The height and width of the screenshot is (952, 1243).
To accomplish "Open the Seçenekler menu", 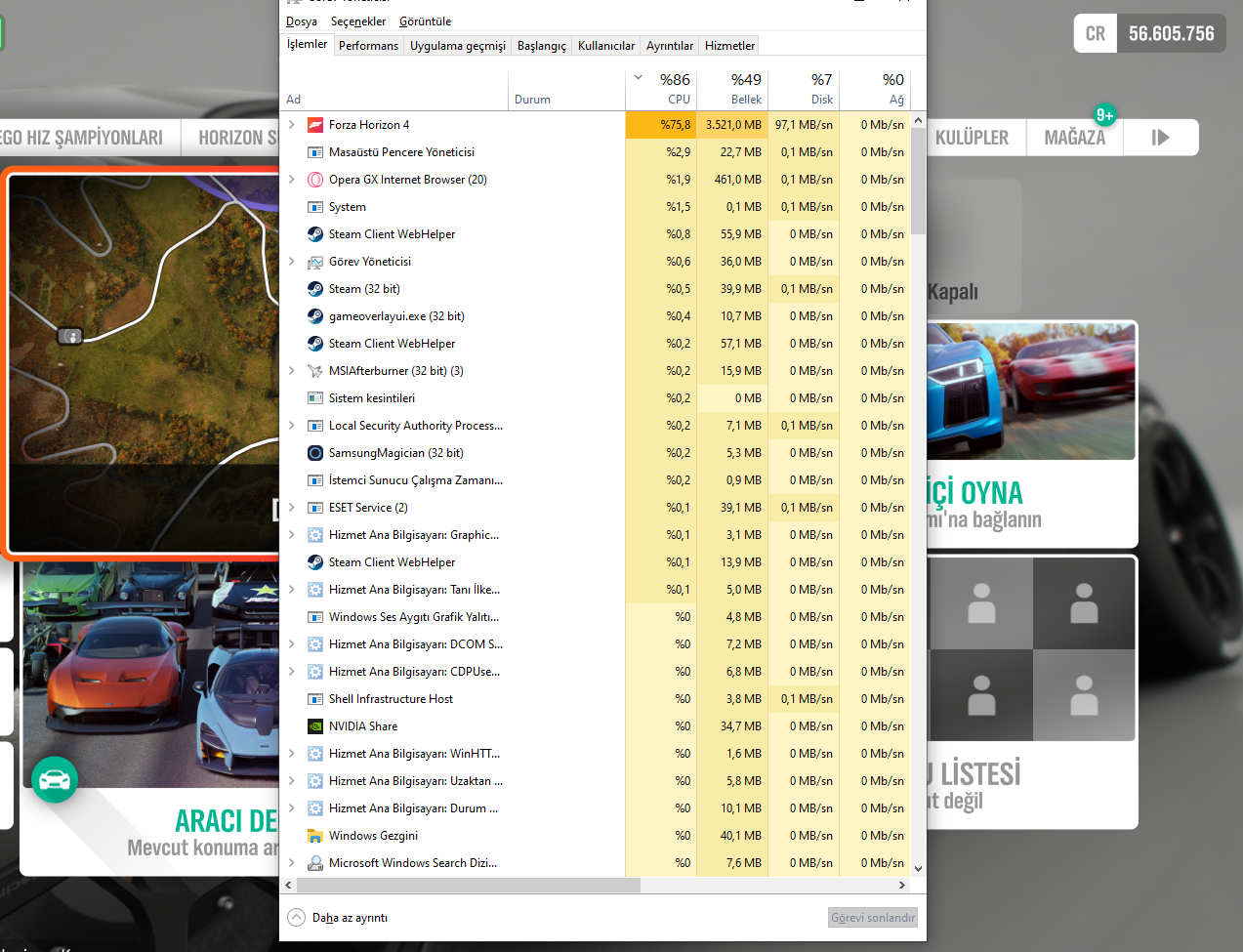I will coord(358,21).
